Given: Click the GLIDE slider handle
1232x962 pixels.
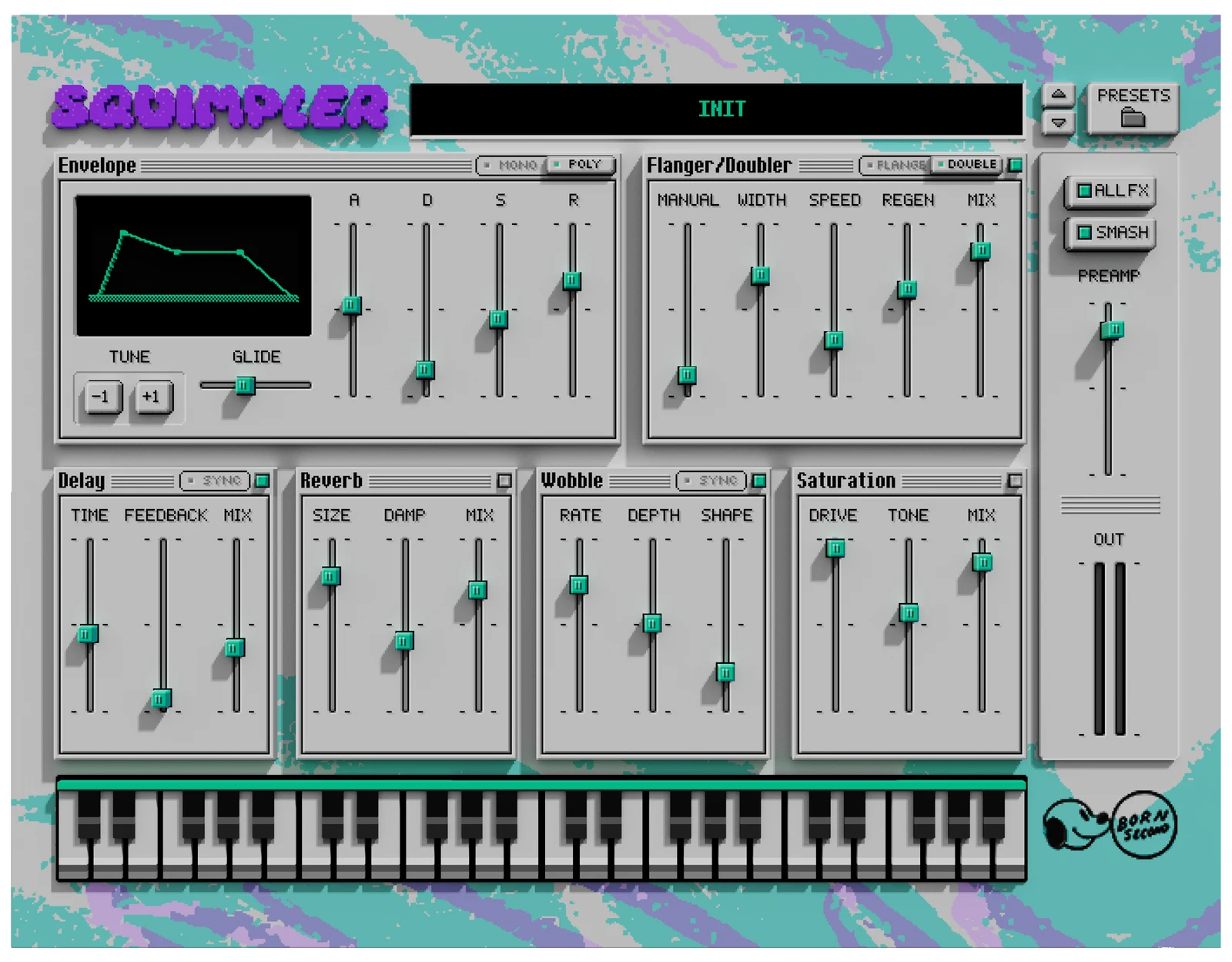Looking at the screenshot, I should [245, 385].
